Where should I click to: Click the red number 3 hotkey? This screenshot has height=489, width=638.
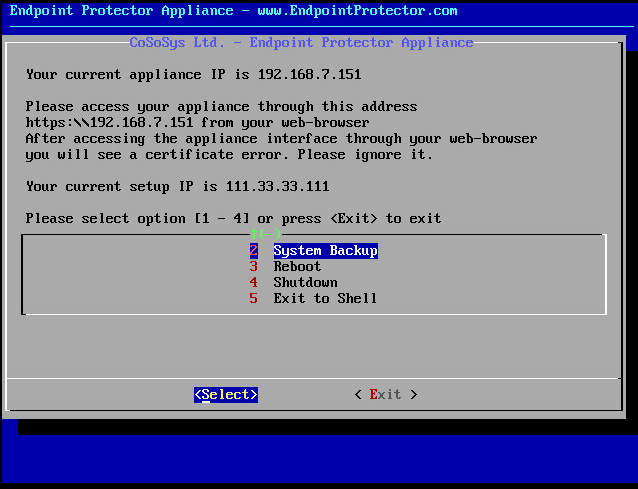coord(253,266)
